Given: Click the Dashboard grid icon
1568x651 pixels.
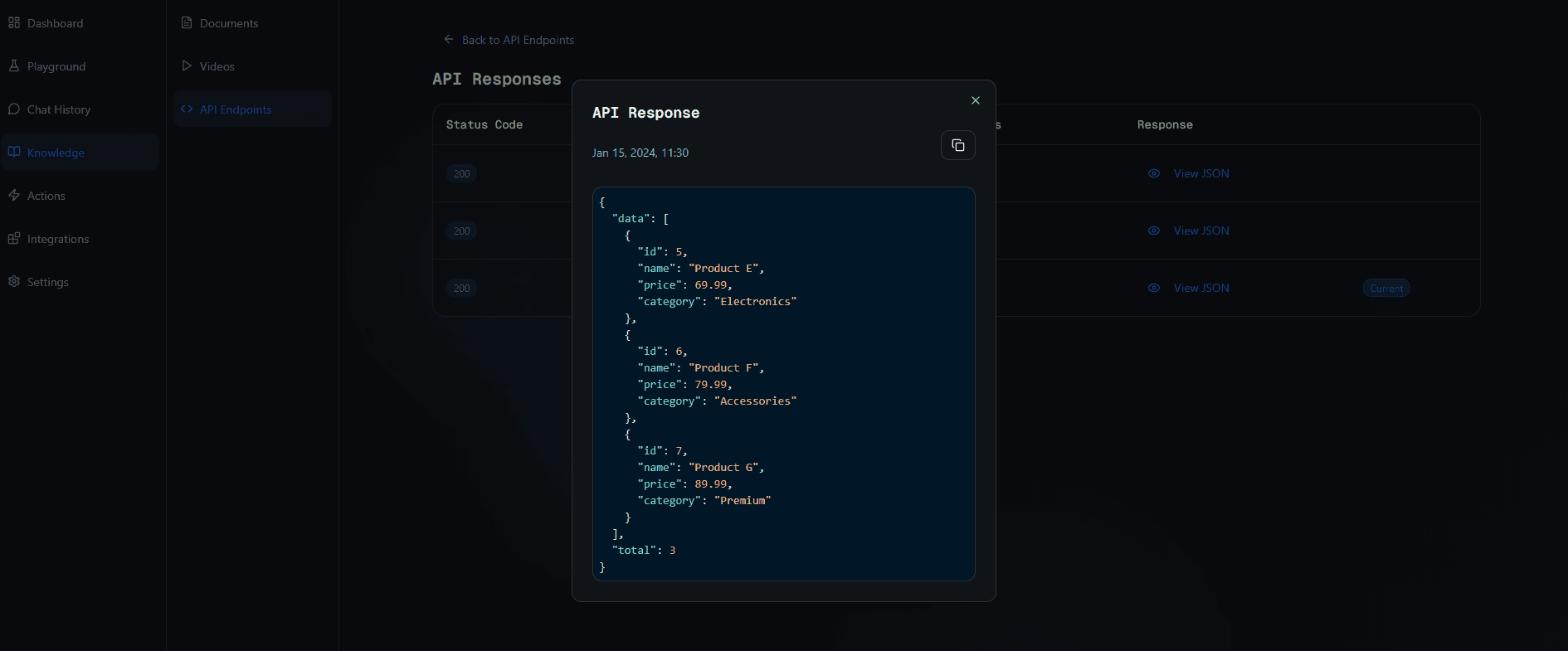Looking at the screenshot, I should click(14, 22).
